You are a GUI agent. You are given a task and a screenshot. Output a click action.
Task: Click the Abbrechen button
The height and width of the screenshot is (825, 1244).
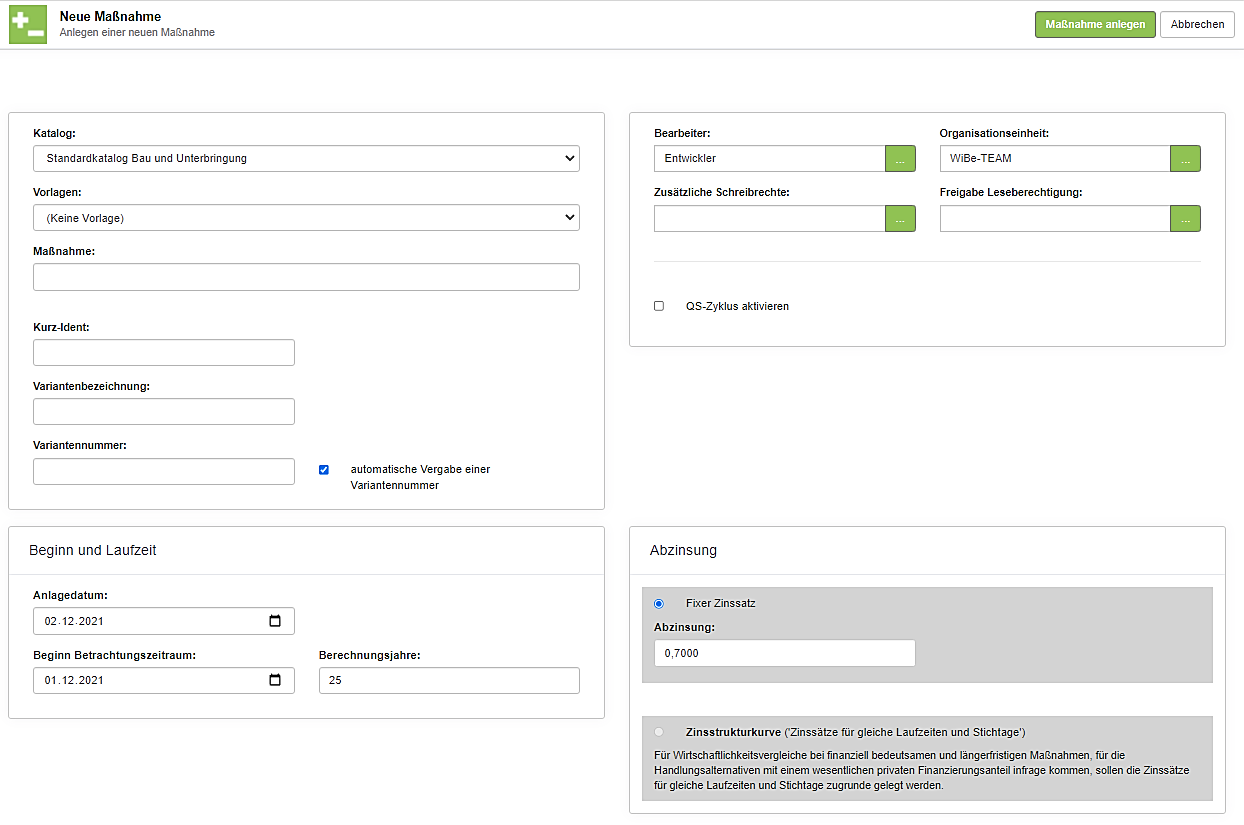point(1197,25)
